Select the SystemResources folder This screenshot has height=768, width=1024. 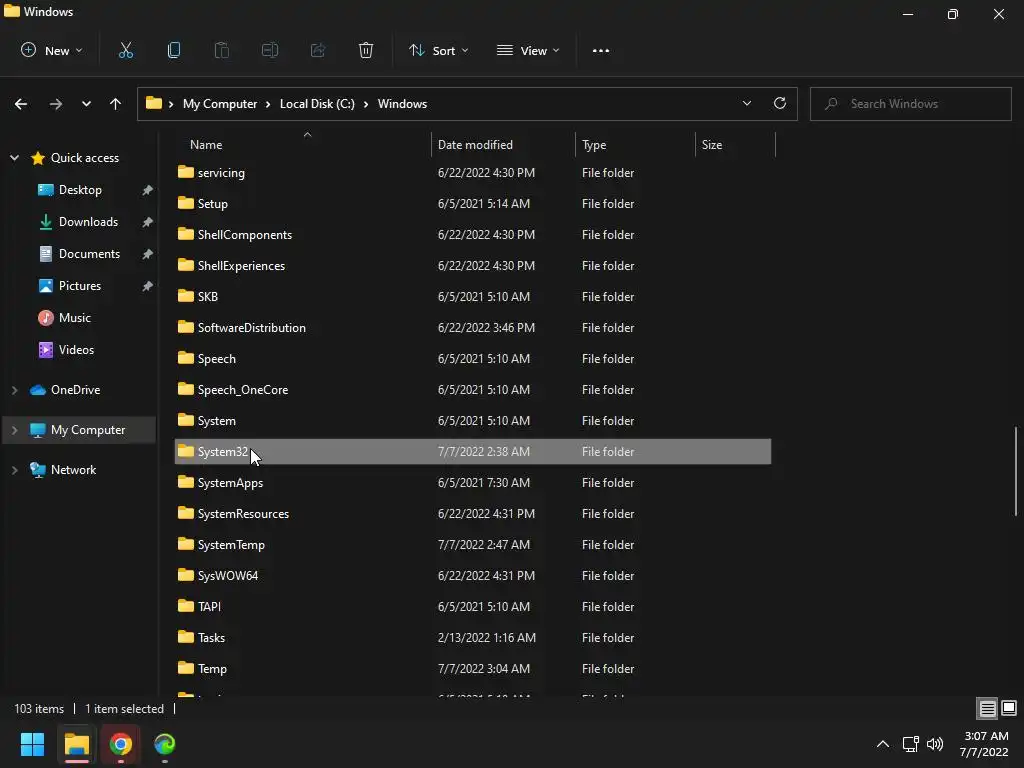[473, 514]
